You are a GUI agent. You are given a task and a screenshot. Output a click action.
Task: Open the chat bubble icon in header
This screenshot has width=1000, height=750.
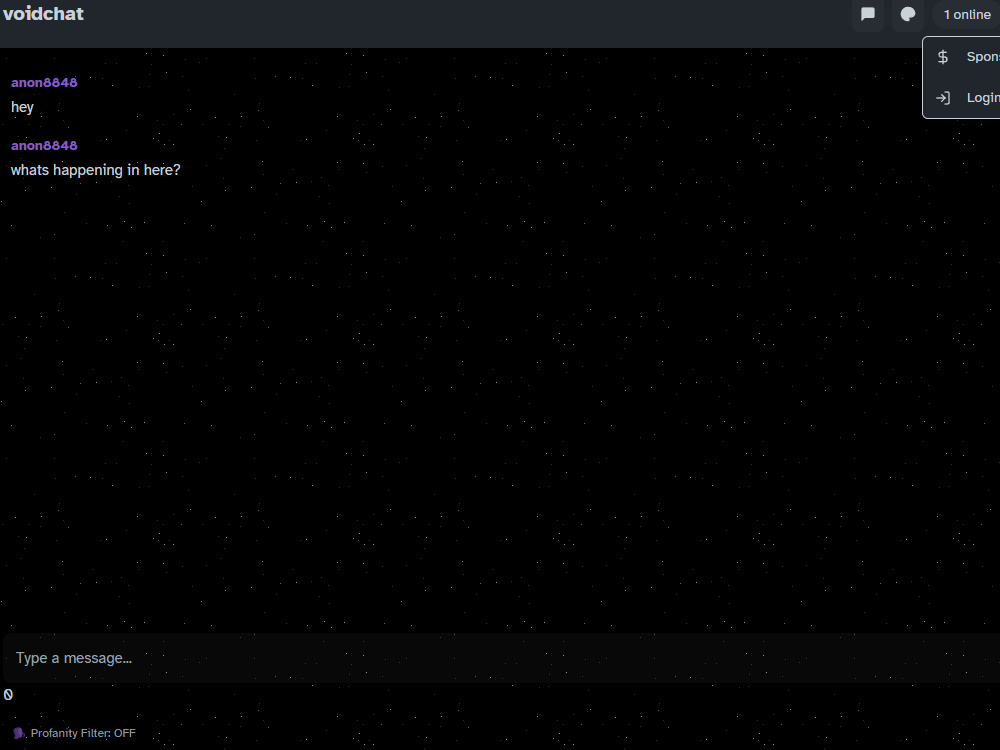pyautogui.click(x=867, y=15)
